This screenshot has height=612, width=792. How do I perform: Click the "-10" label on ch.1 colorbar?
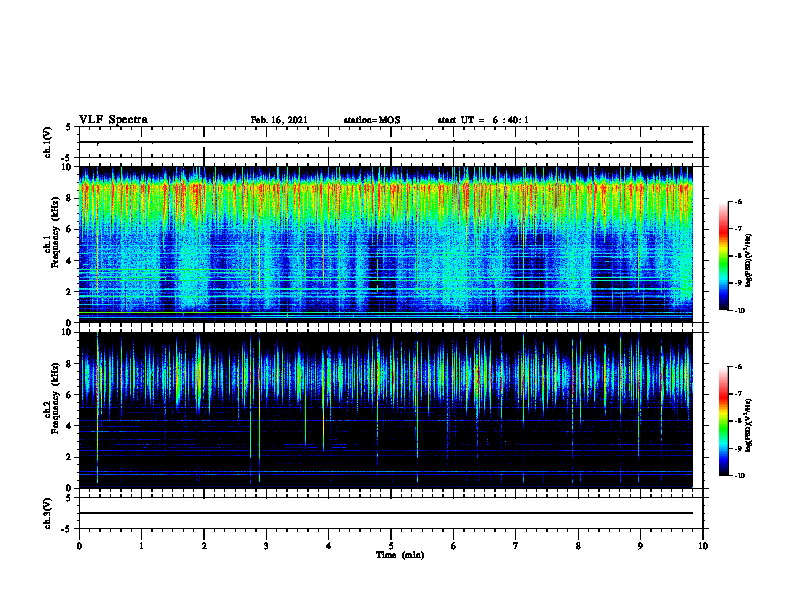tap(740, 311)
